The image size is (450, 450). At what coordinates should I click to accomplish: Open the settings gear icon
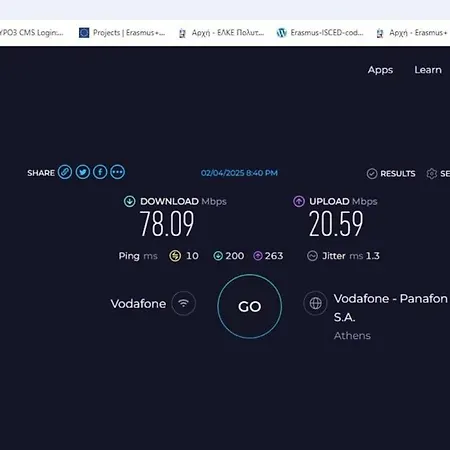(432, 174)
